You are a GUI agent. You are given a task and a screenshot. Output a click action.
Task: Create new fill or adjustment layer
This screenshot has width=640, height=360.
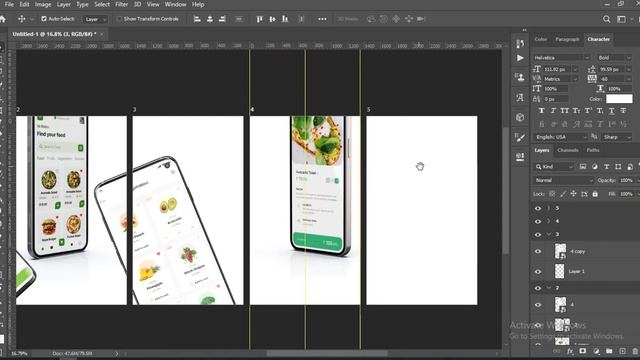[x=596, y=351]
